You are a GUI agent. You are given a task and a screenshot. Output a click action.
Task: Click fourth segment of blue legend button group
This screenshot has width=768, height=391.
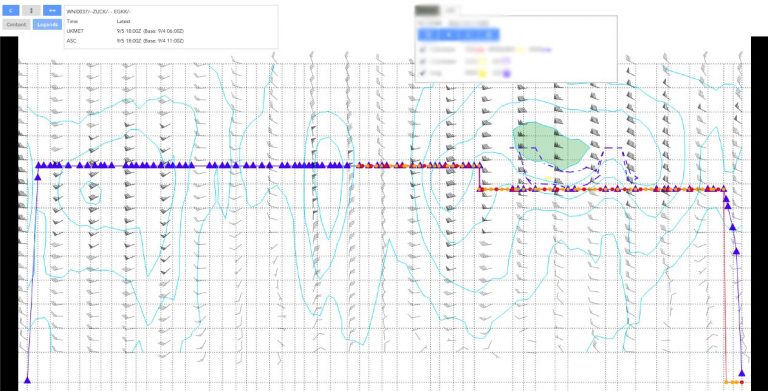489,34
